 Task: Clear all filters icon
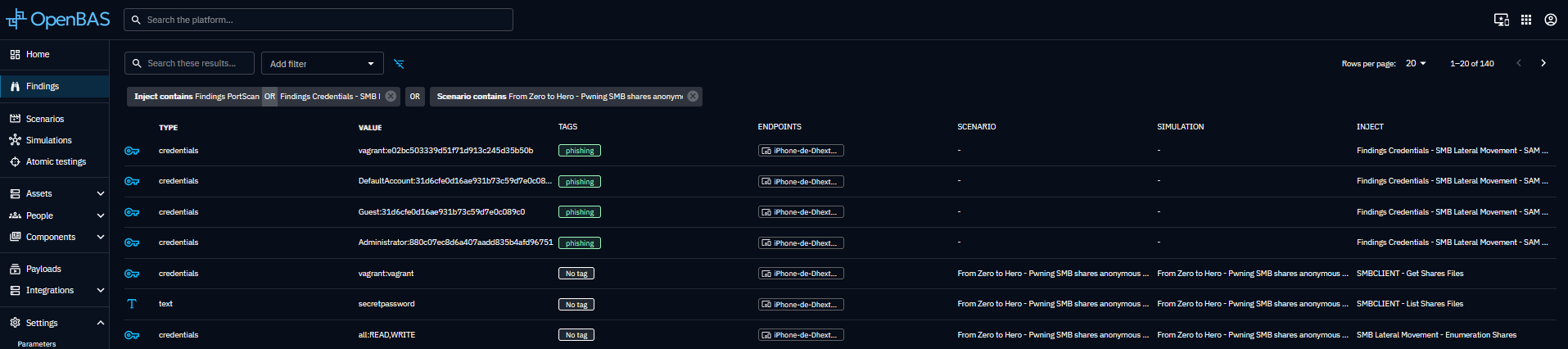pos(399,64)
